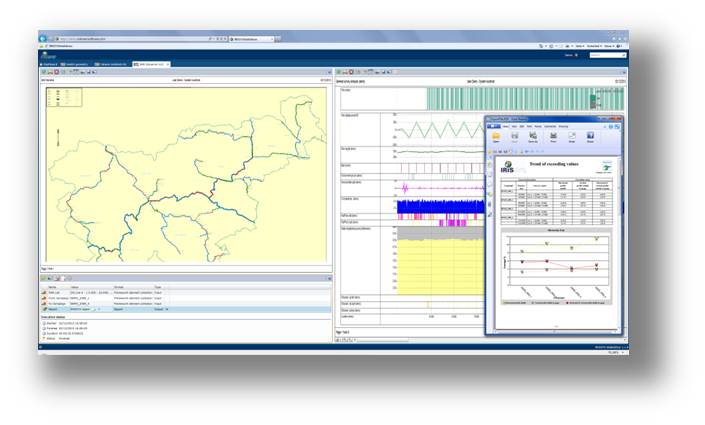Collapse the map panel with its corner button

click(x=329, y=72)
